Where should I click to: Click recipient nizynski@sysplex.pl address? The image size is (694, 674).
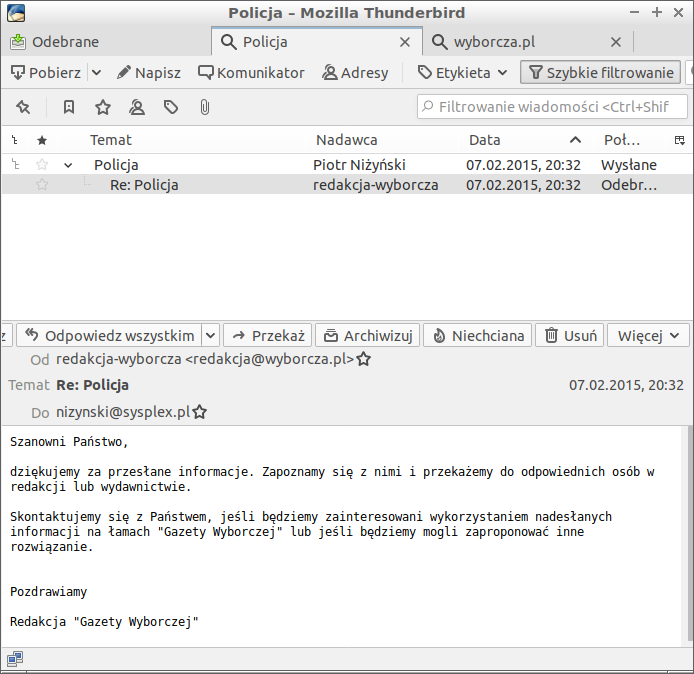[x=123, y=412]
